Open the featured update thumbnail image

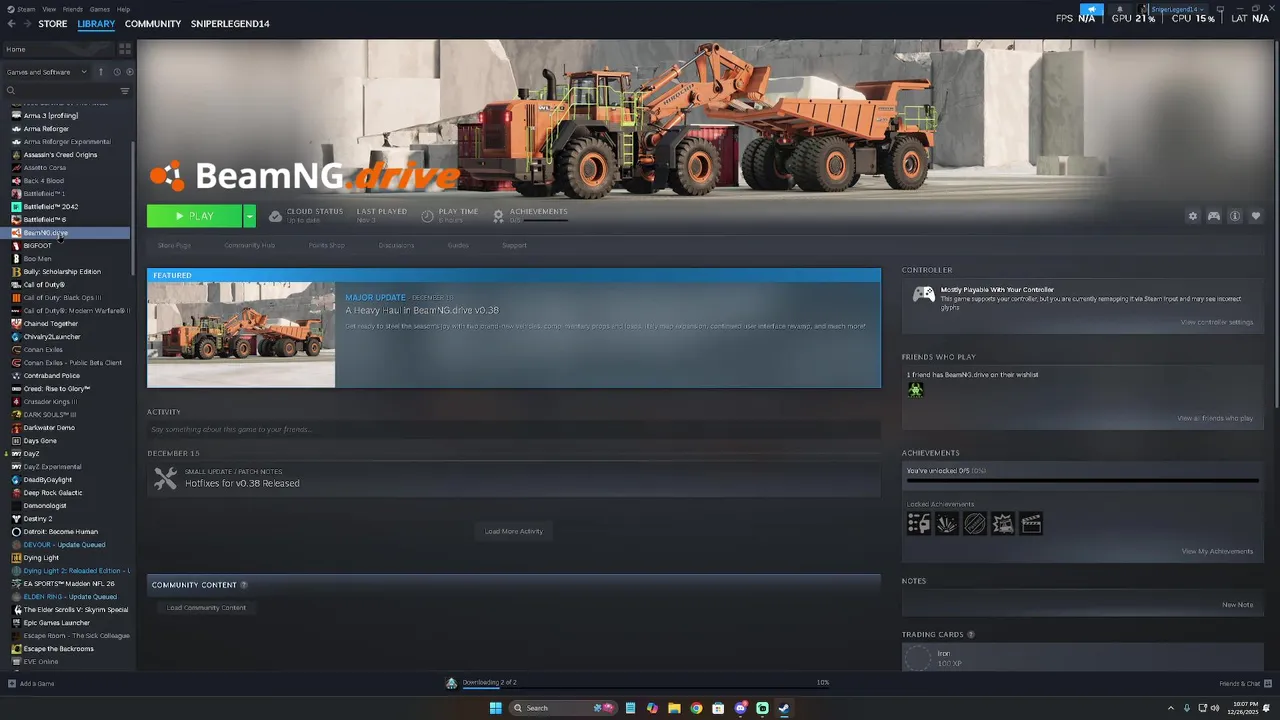point(241,335)
